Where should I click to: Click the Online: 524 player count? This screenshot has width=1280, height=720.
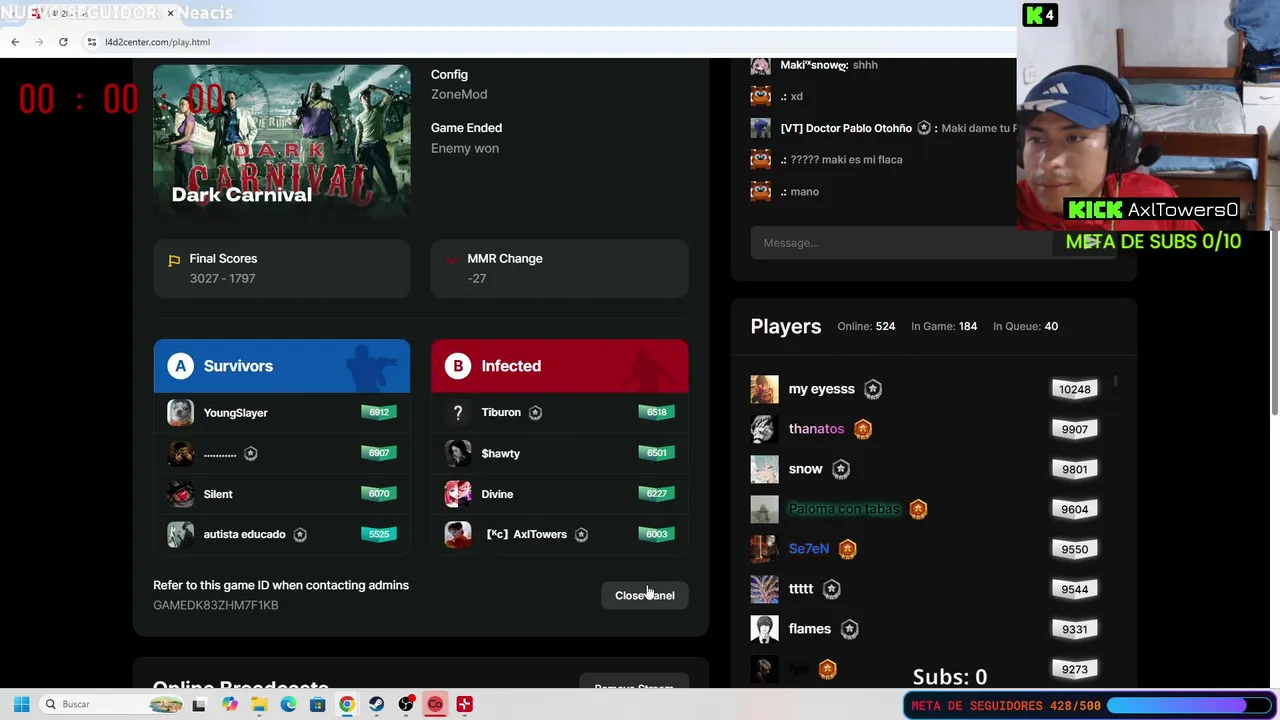(x=866, y=326)
